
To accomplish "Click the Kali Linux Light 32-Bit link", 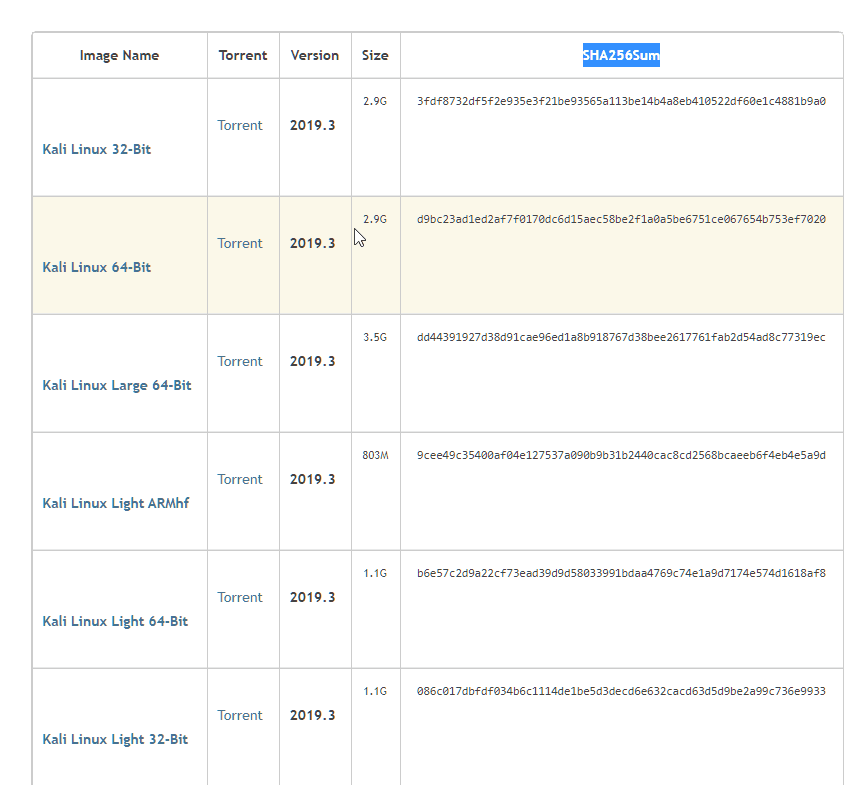I will [x=115, y=739].
